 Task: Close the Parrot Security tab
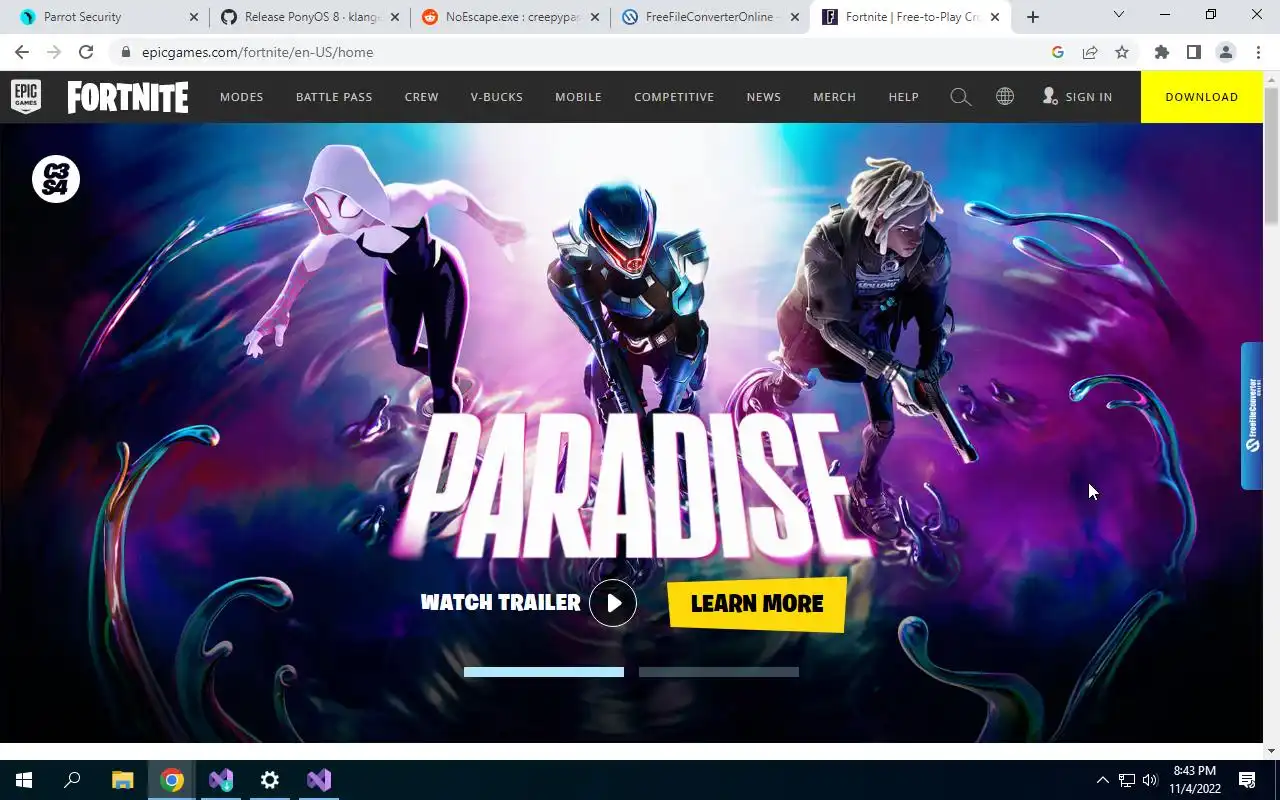click(x=194, y=17)
